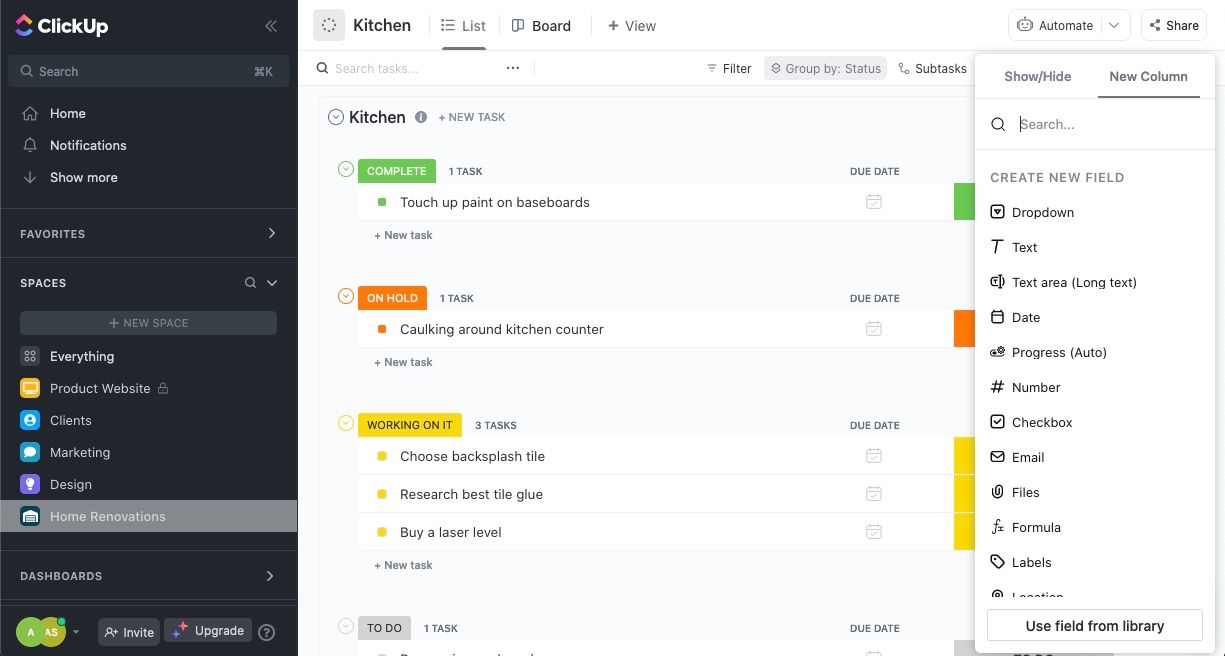The image size is (1225, 656).
Task: Click the help question mark icon
Action: click(267, 632)
